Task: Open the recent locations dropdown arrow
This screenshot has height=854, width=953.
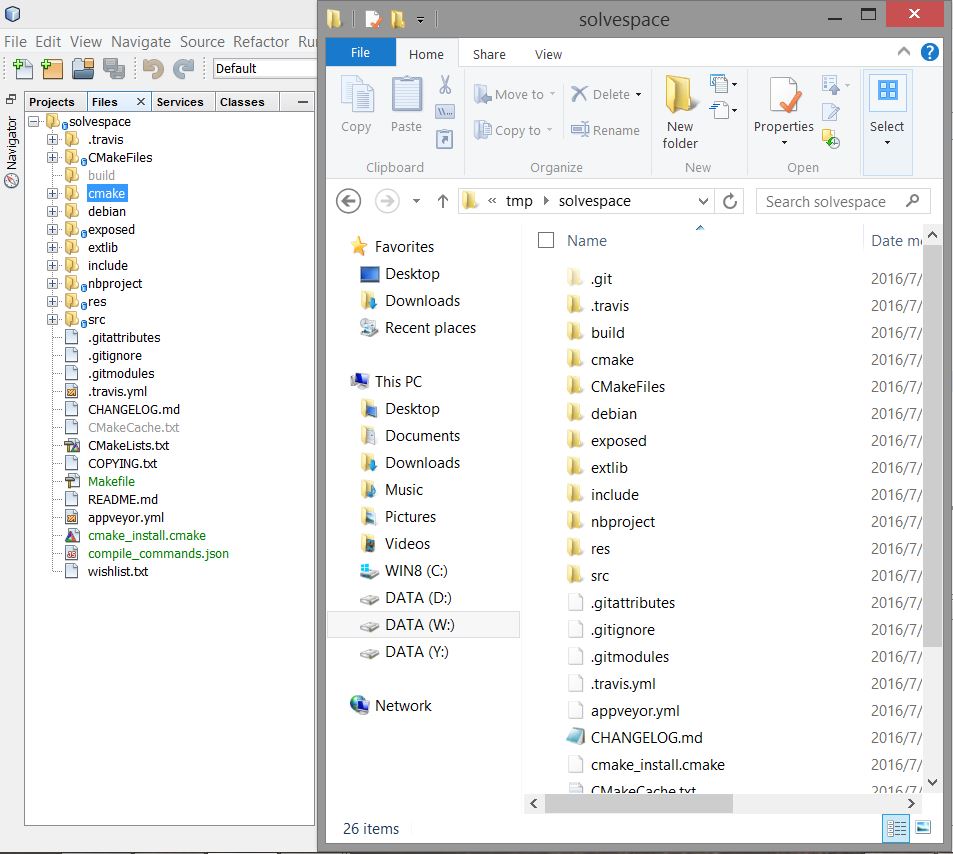Action: (x=416, y=201)
